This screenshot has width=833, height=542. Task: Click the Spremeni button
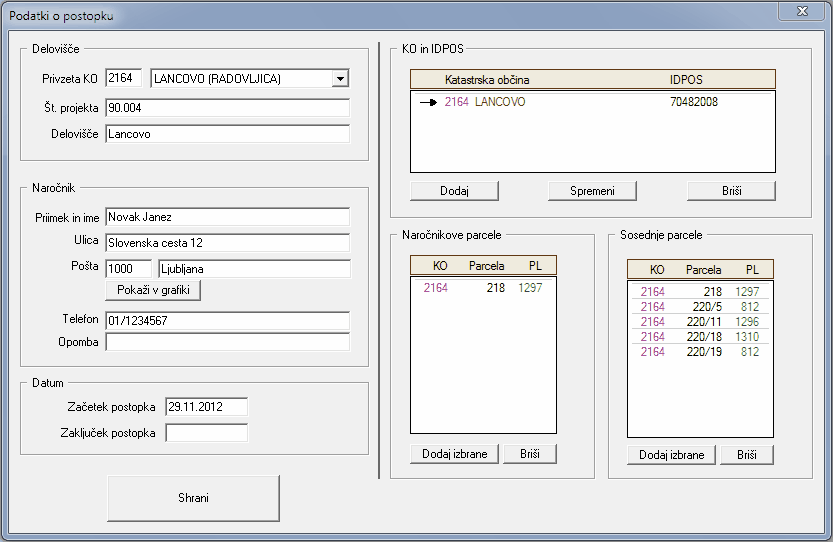coord(592,190)
